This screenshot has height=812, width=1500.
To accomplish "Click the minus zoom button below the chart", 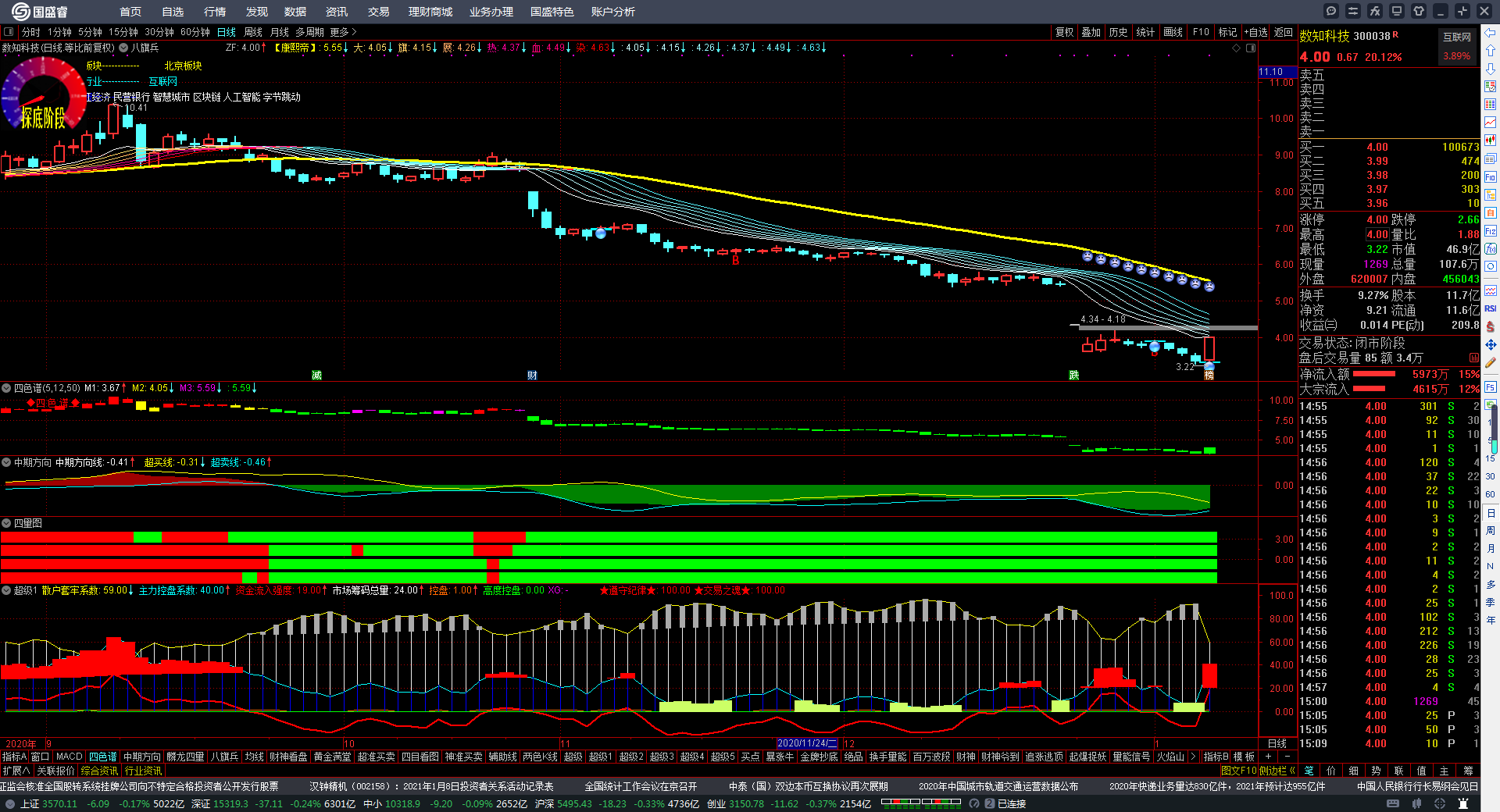I will 1287,757.
